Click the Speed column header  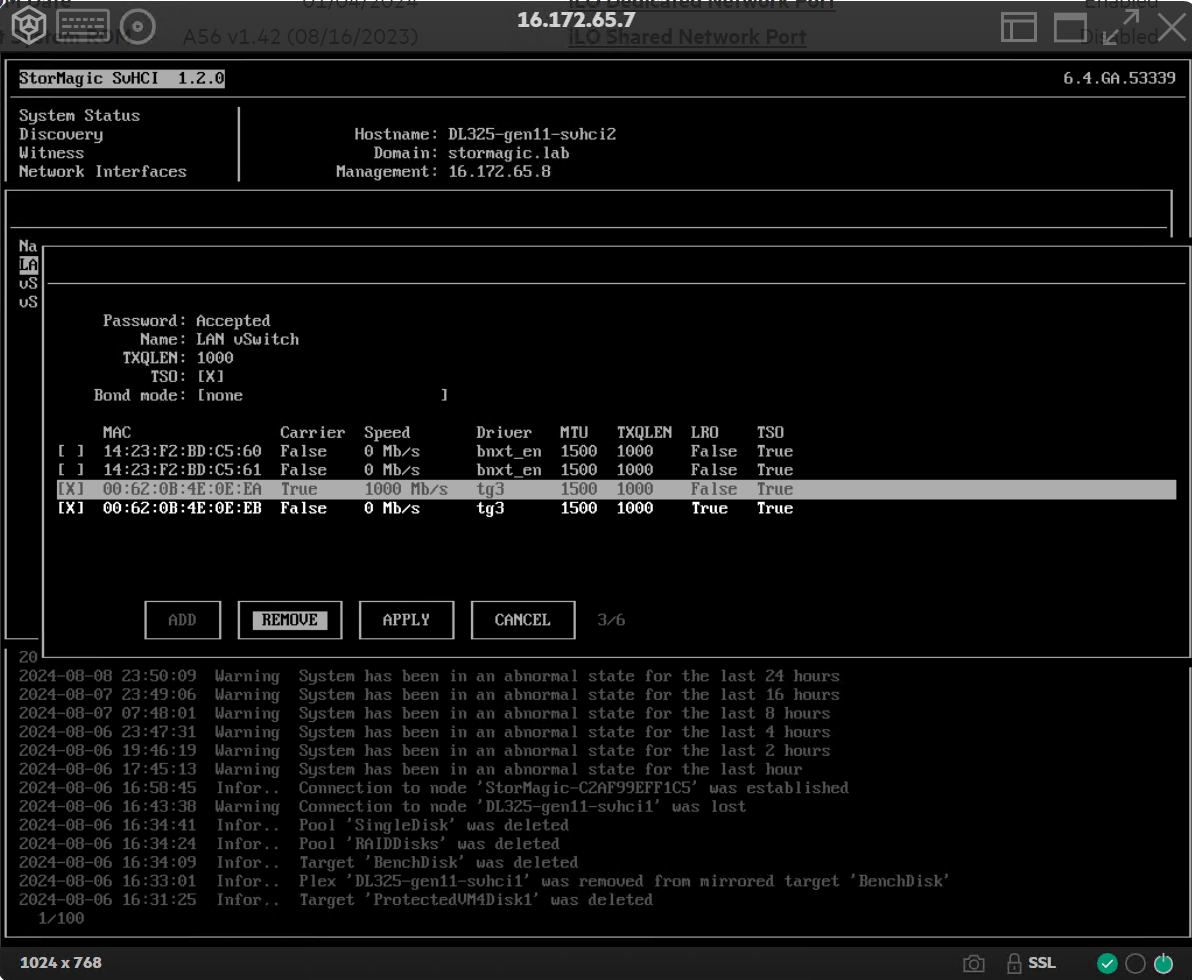(x=387, y=433)
